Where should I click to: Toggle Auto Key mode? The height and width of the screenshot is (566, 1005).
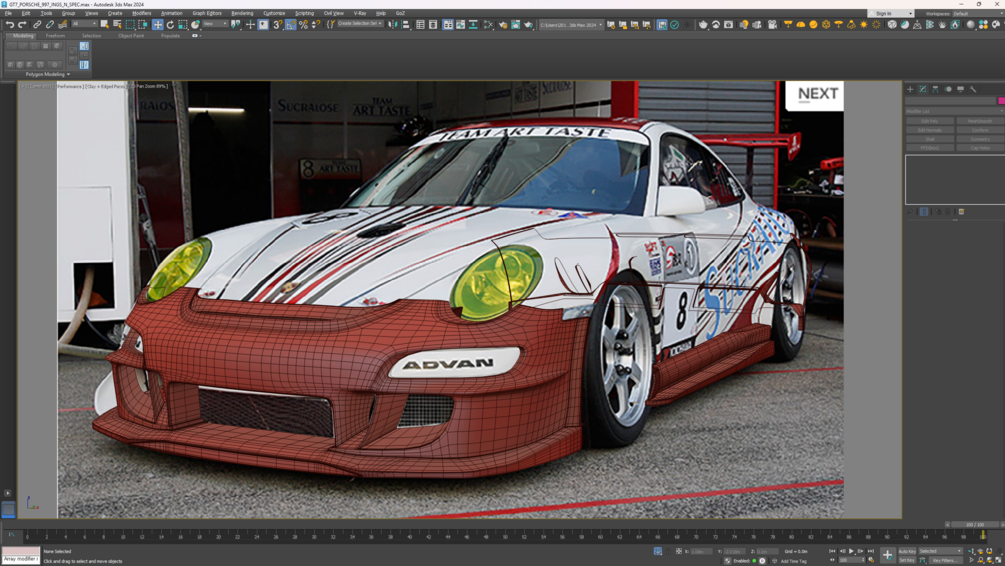(x=907, y=551)
